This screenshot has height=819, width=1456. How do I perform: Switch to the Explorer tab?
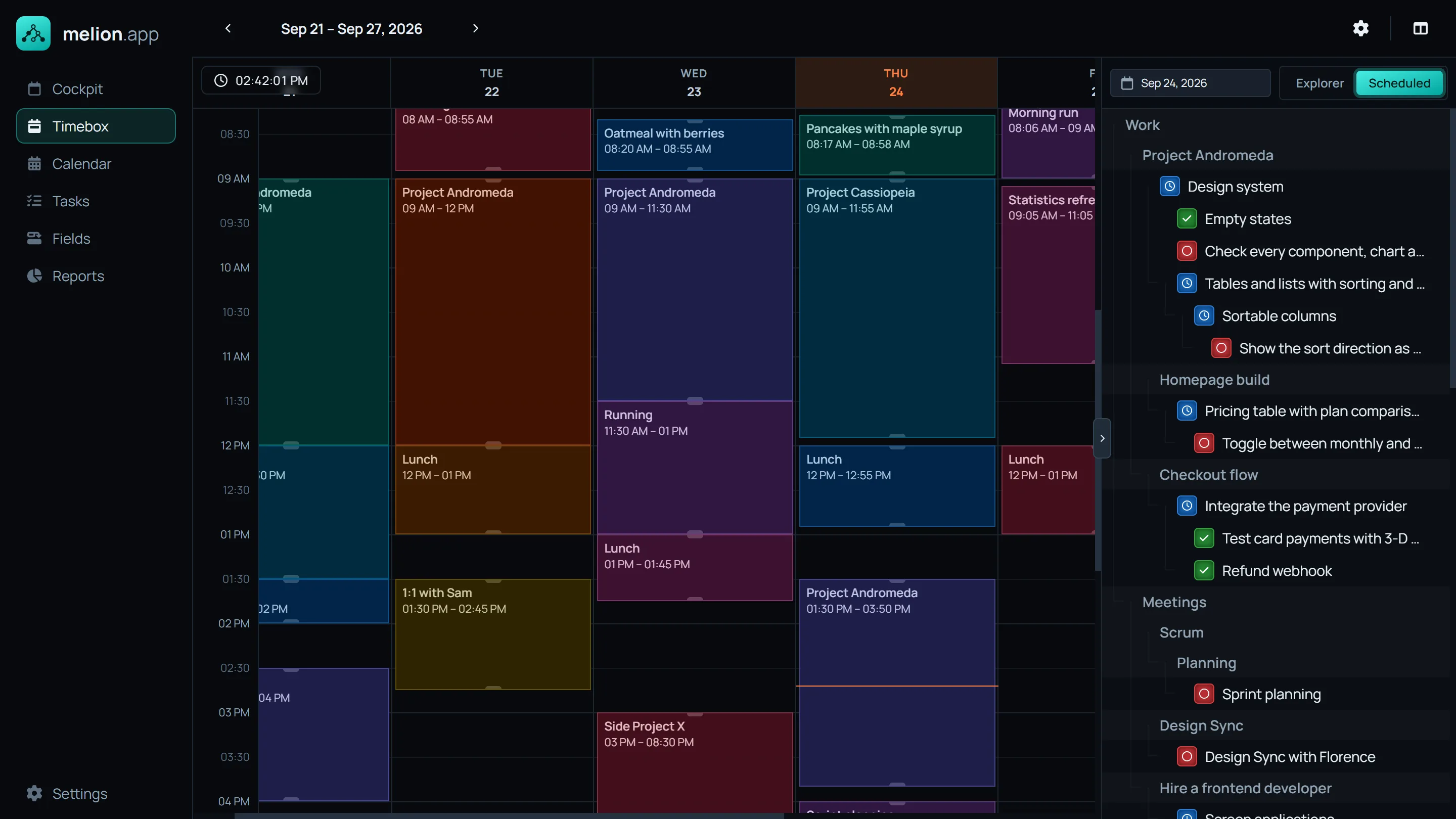click(x=1319, y=83)
